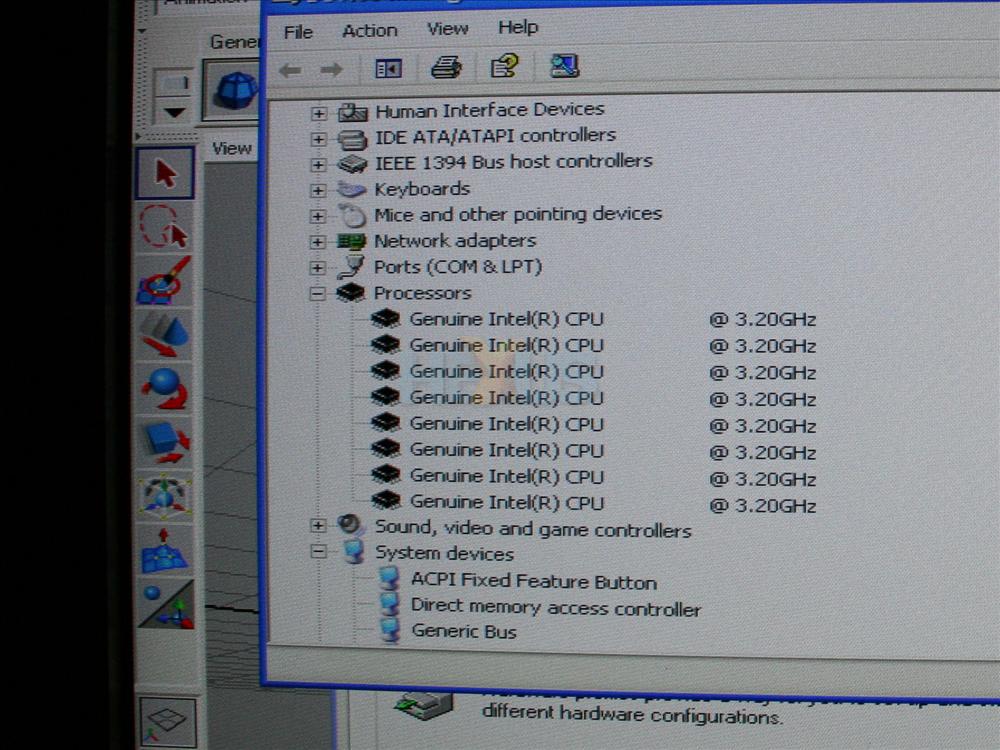Expand Mice and other pointing devices
The height and width of the screenshot is (750, 1000).
click(318, 216)
